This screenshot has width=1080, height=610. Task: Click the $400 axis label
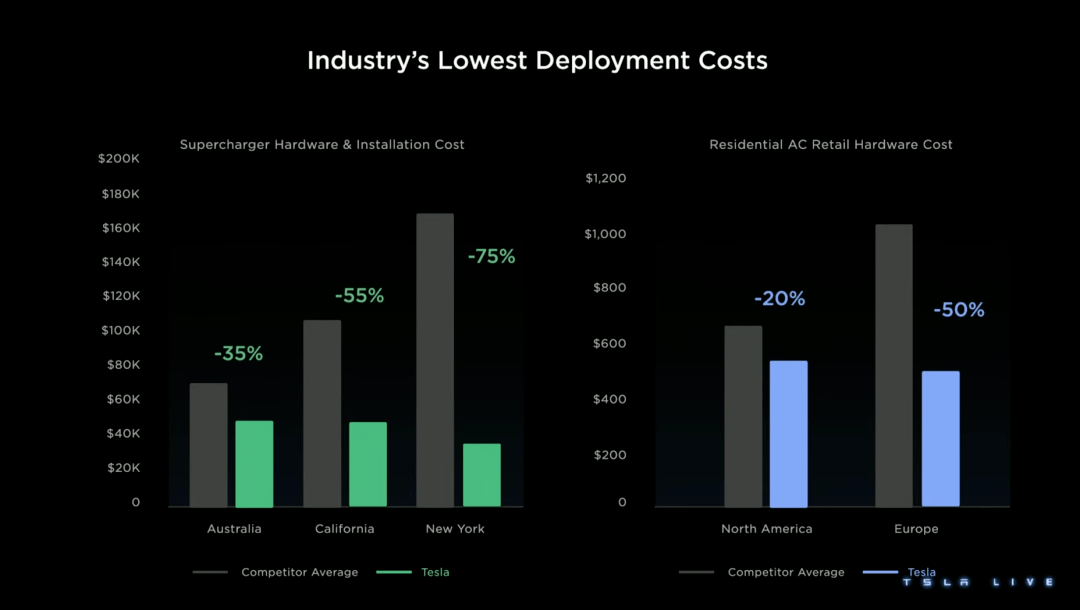[x=610, y=399]
